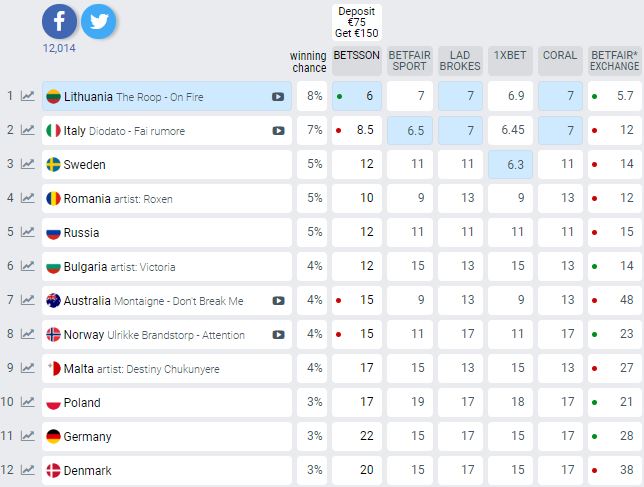Viewport: 644px width, 487px height.
Task: Play Italy's Fai rumore video
Action: point(278,131)
